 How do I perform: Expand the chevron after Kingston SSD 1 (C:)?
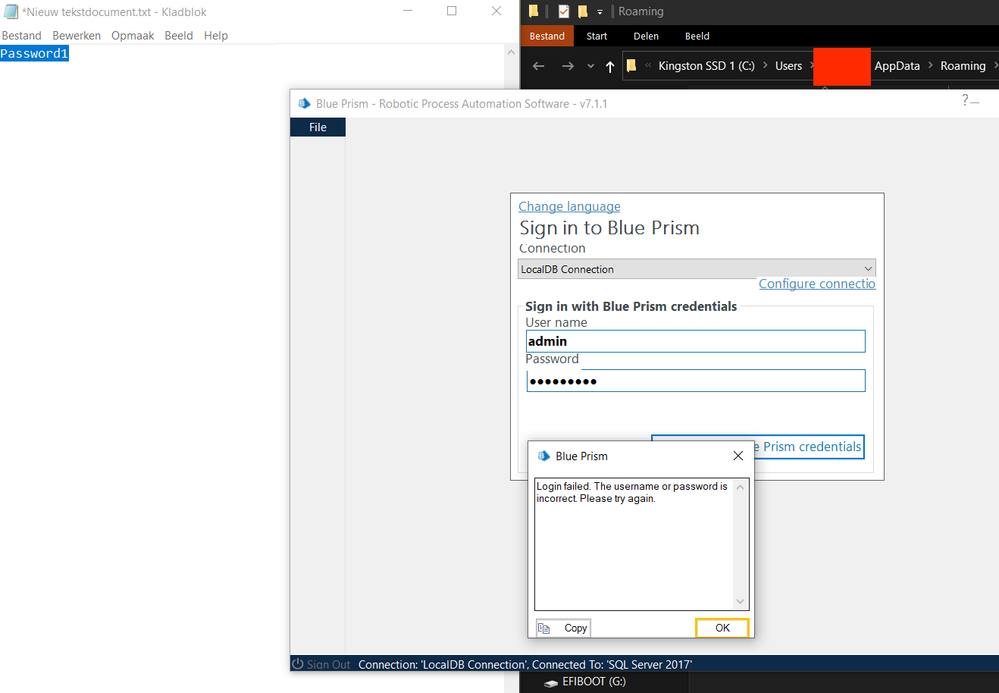point(765,66)
